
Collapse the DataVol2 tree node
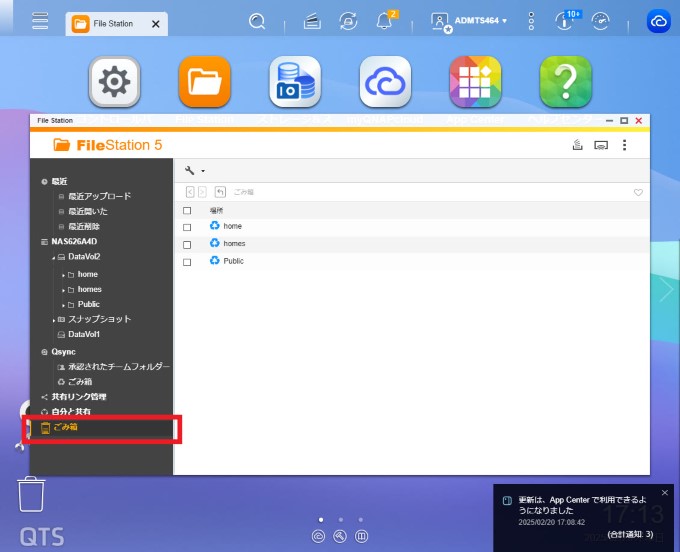pyautogui.click(x=53, y=258)
